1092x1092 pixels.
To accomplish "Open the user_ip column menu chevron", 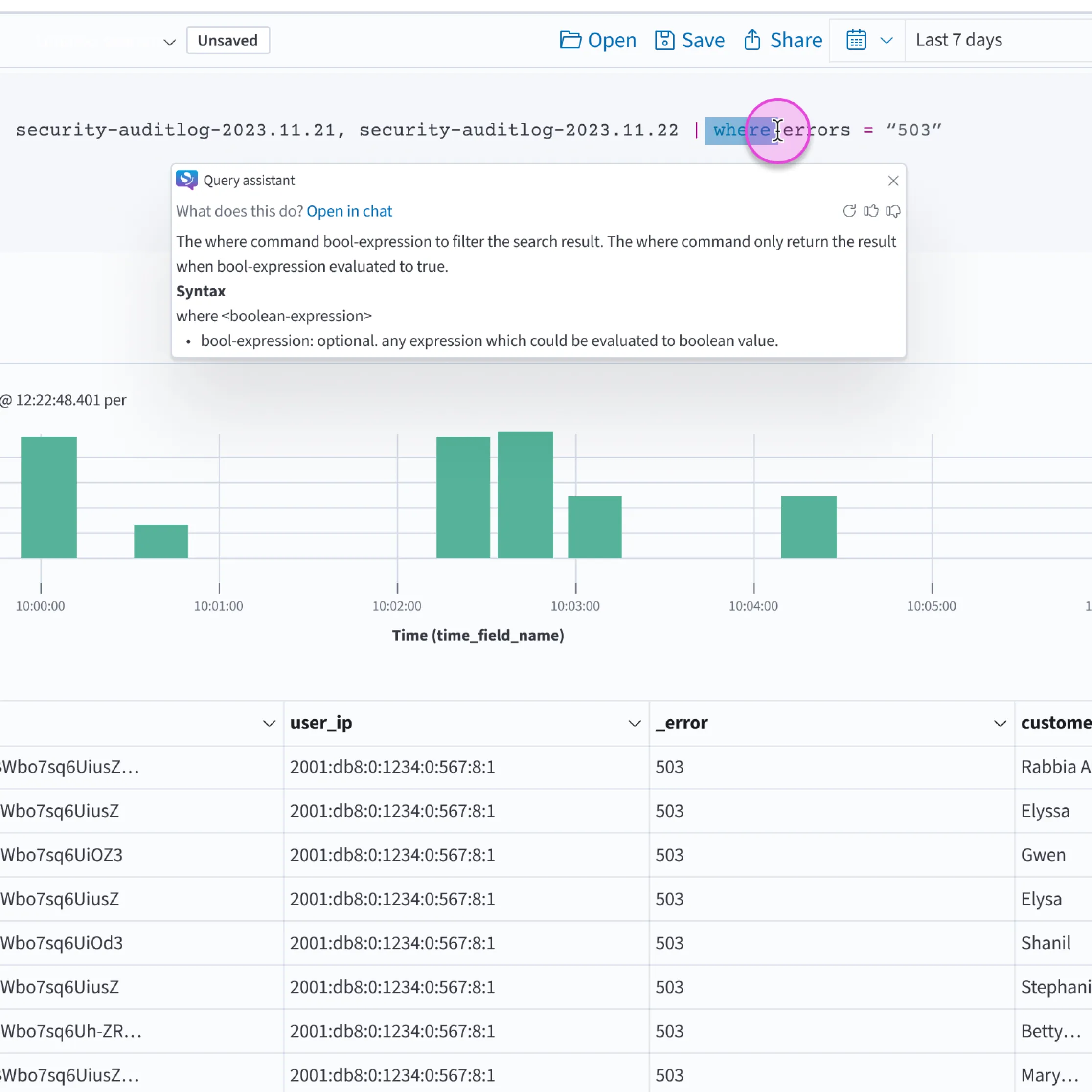I will 635,724.
